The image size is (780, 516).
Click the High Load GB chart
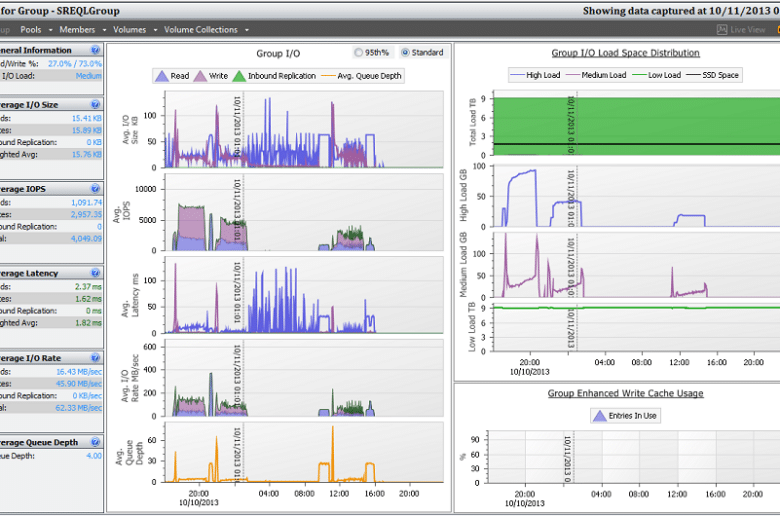[x=636, y=196]
